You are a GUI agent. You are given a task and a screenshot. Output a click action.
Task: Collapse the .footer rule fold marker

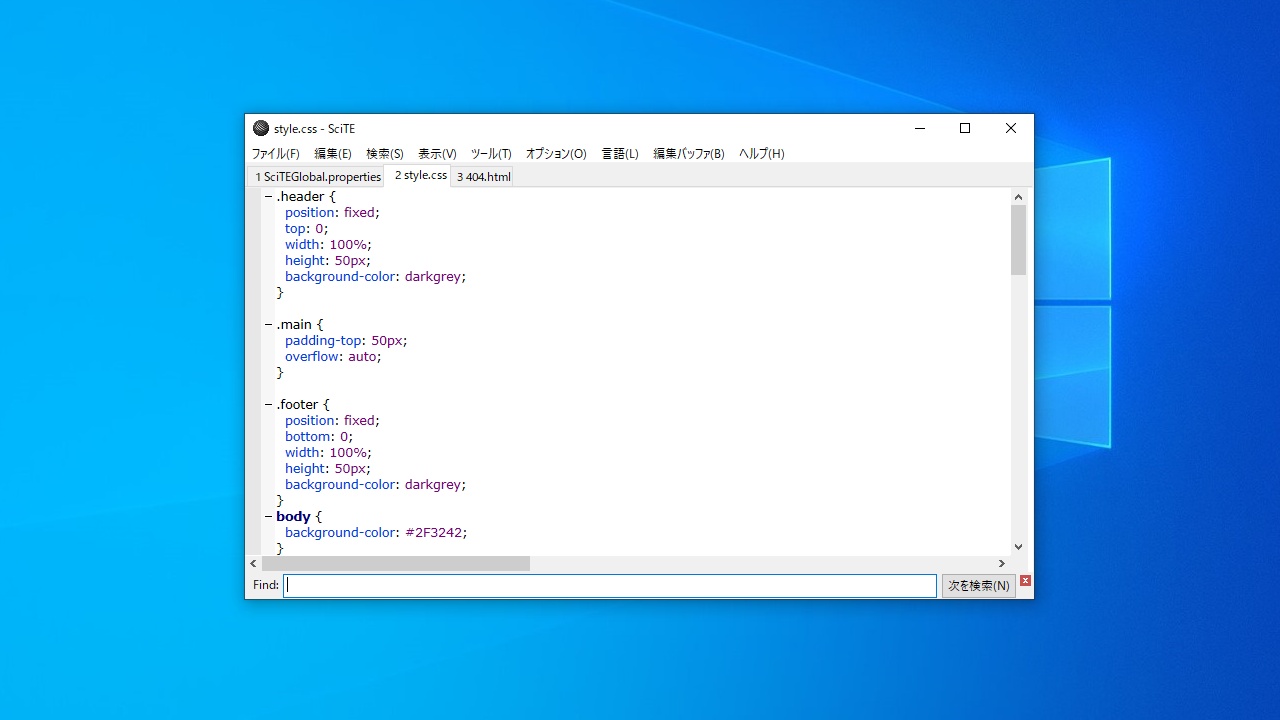tap(268, 405)
